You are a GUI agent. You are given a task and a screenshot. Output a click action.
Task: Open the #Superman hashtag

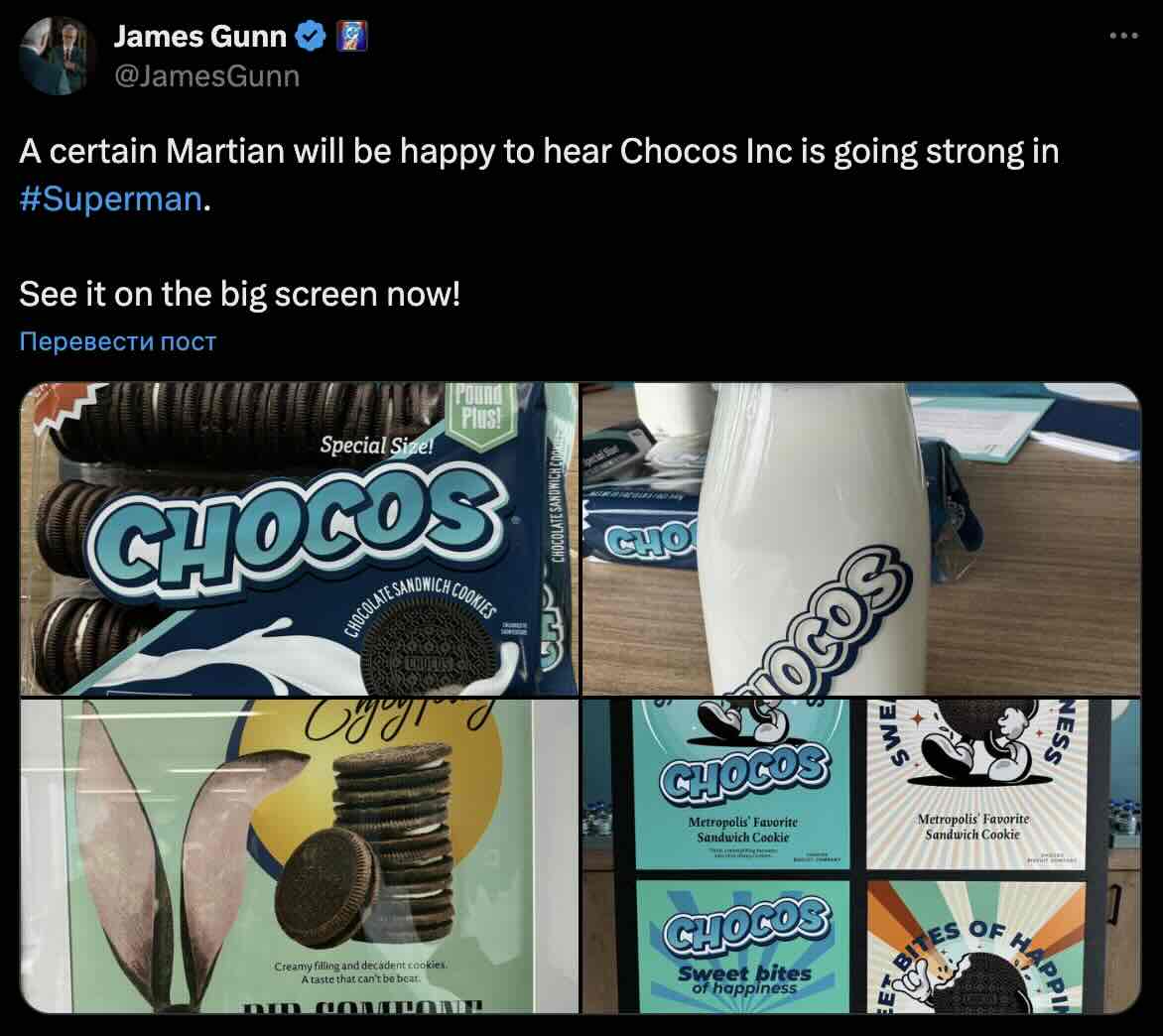point(110,198)
